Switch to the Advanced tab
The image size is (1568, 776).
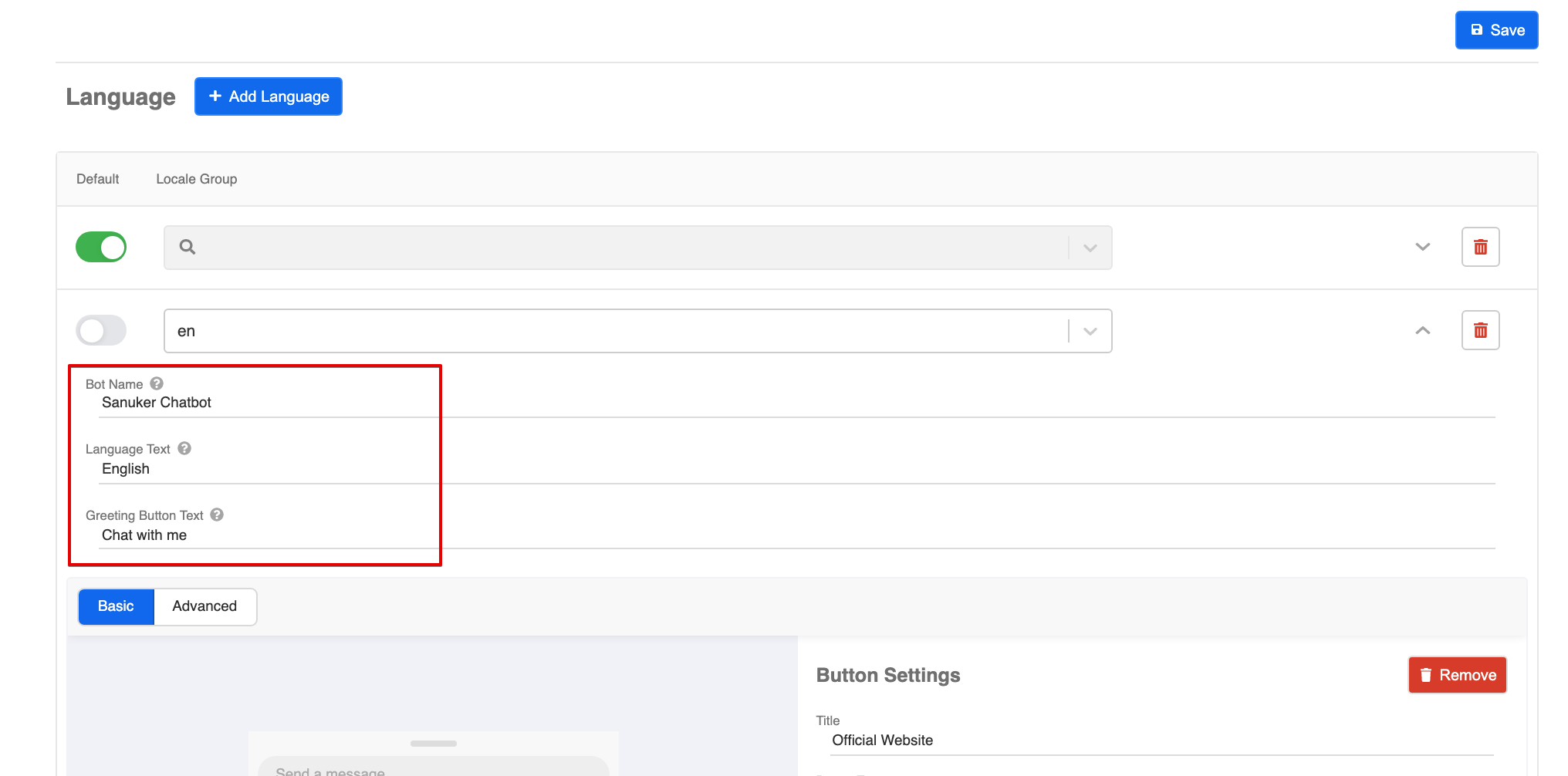pyautogui.click(x=204, y=606)
